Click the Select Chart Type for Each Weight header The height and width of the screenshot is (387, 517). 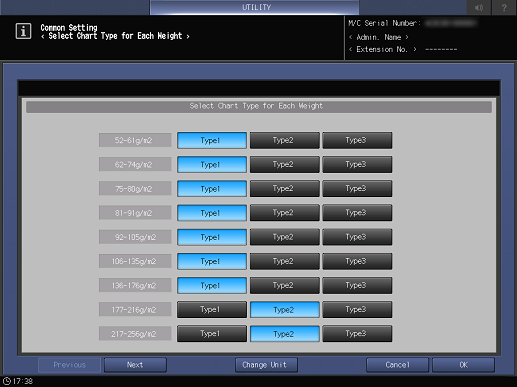pyautogui.click(x=259, y=107)
